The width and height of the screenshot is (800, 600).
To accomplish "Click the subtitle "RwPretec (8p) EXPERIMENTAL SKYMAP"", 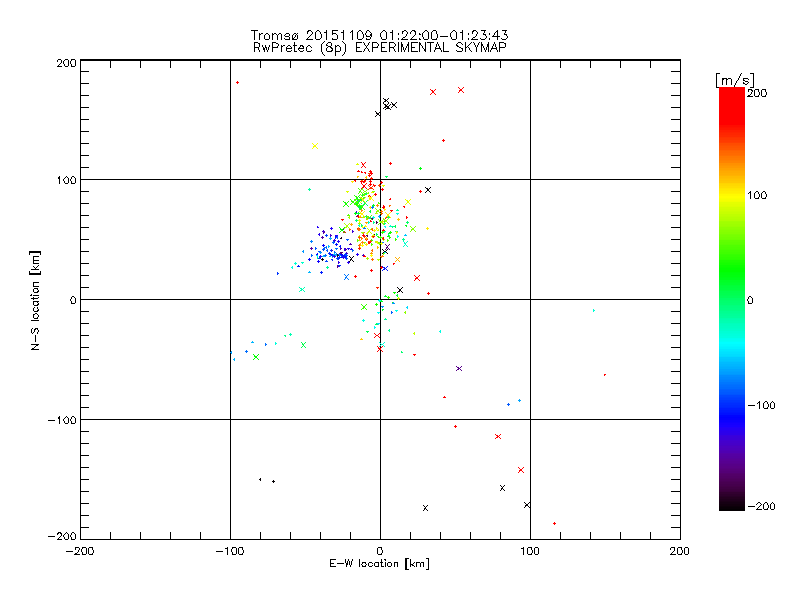I will pos(380,48).
